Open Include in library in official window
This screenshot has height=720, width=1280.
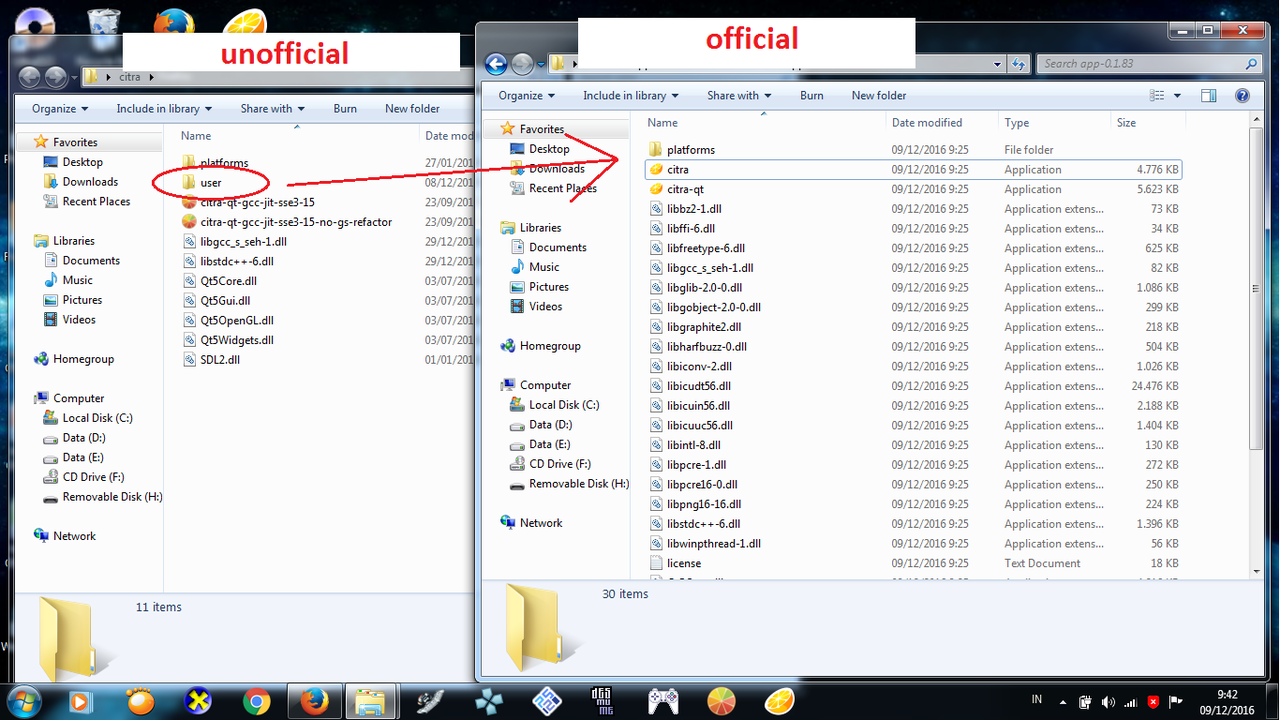coord(631,96)
